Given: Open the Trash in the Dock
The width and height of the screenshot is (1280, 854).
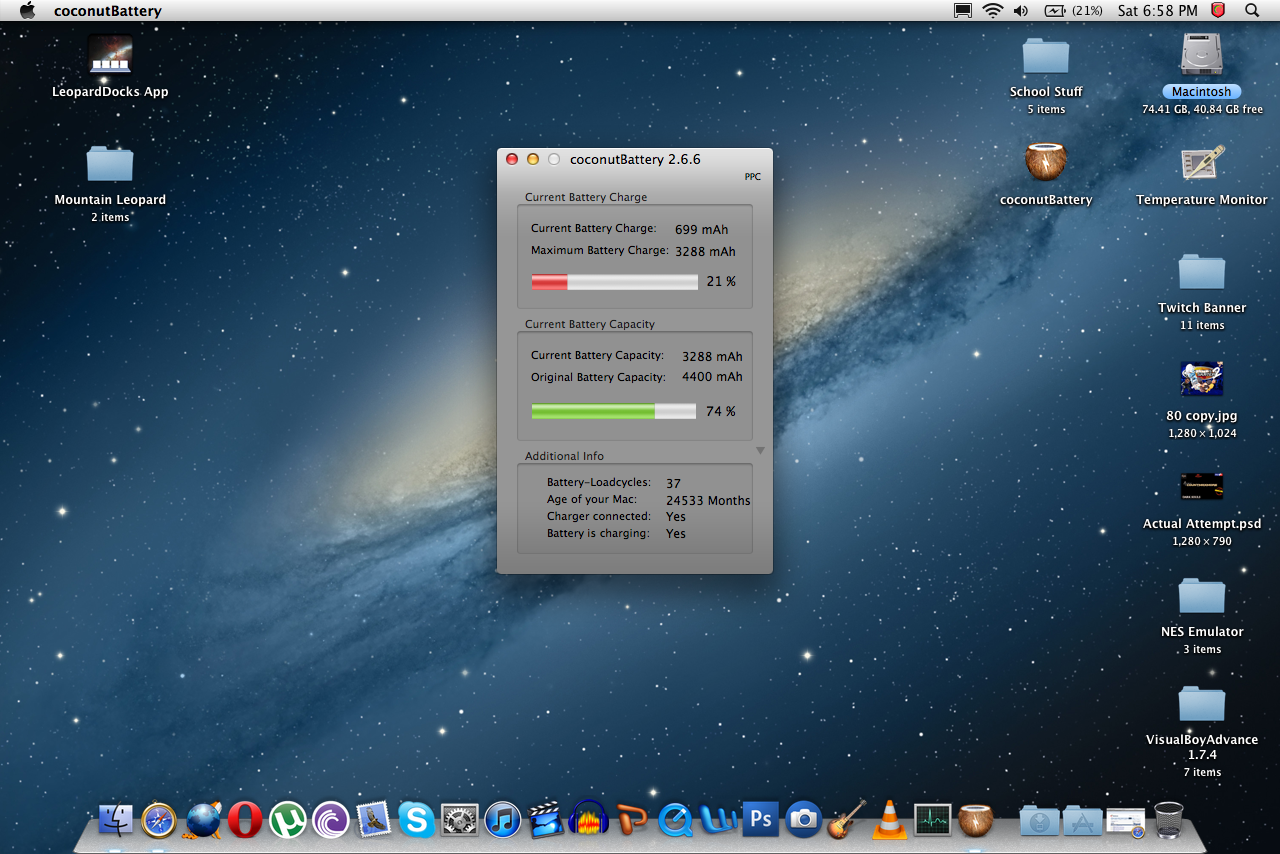Looking at the screenshot, I should click(1168, 819).
